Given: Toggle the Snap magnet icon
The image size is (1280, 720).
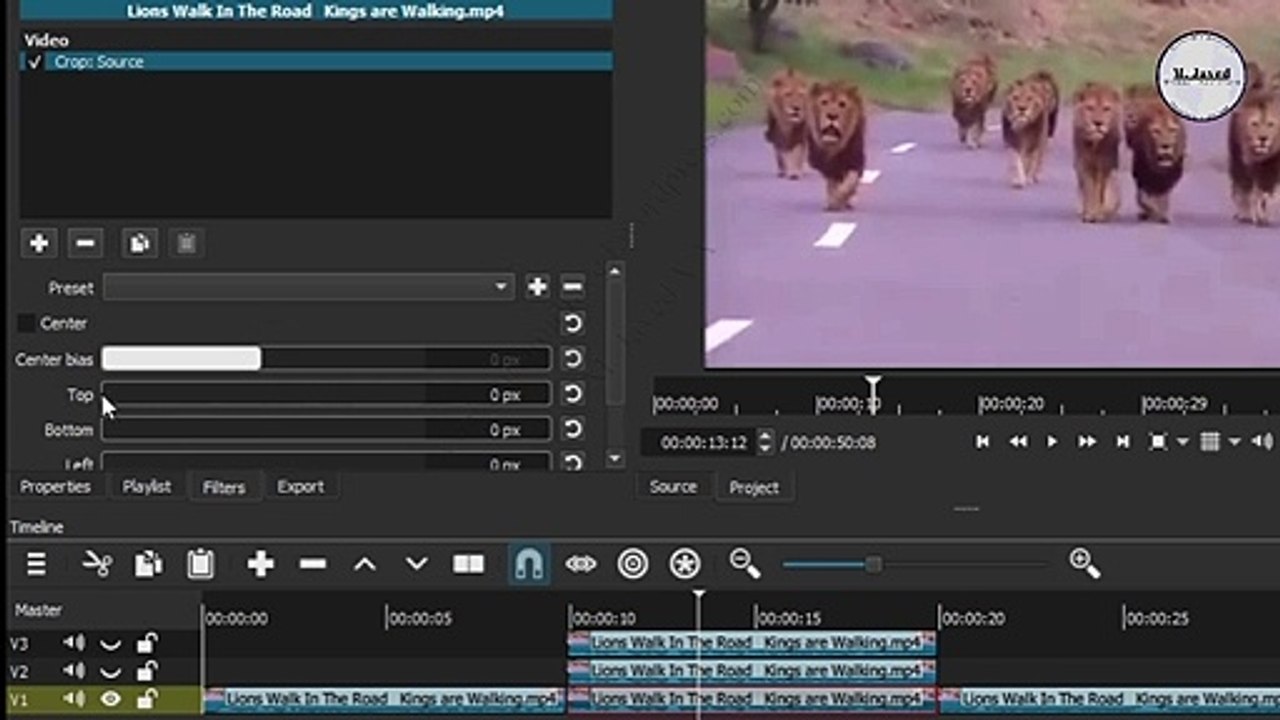Looking at the screenshot, I should coord(528,565).
